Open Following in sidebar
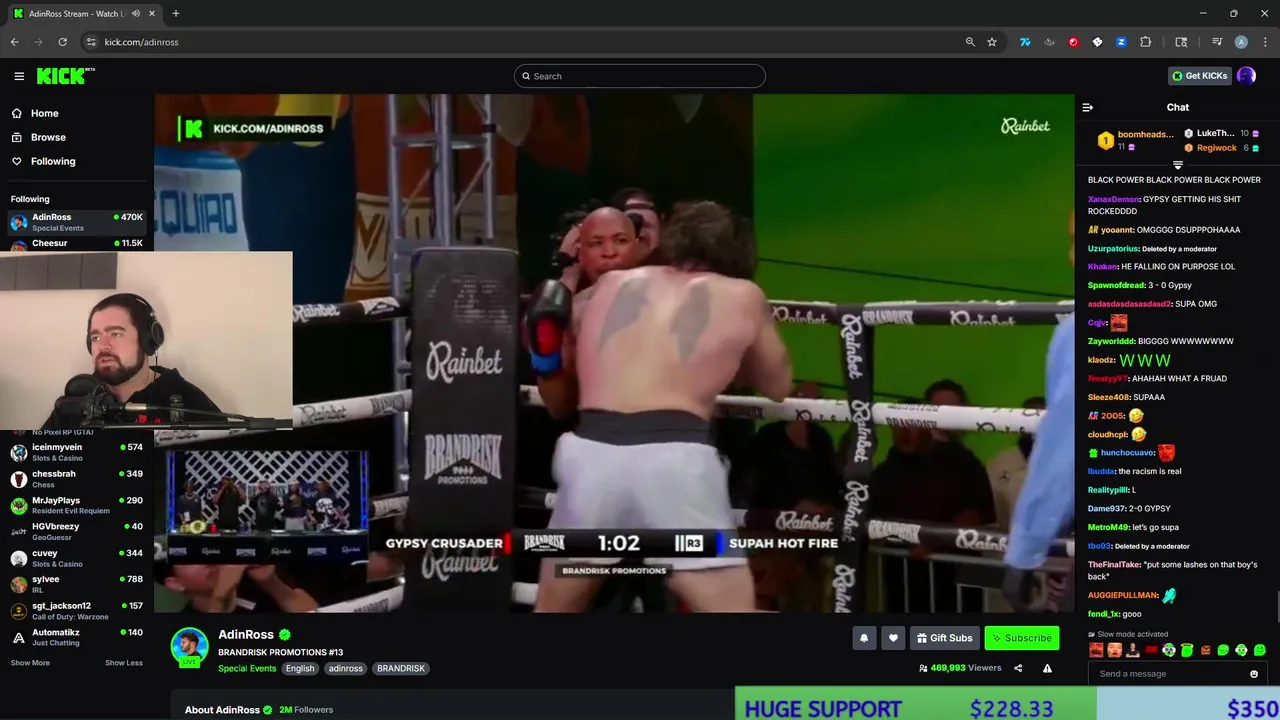 53,161
